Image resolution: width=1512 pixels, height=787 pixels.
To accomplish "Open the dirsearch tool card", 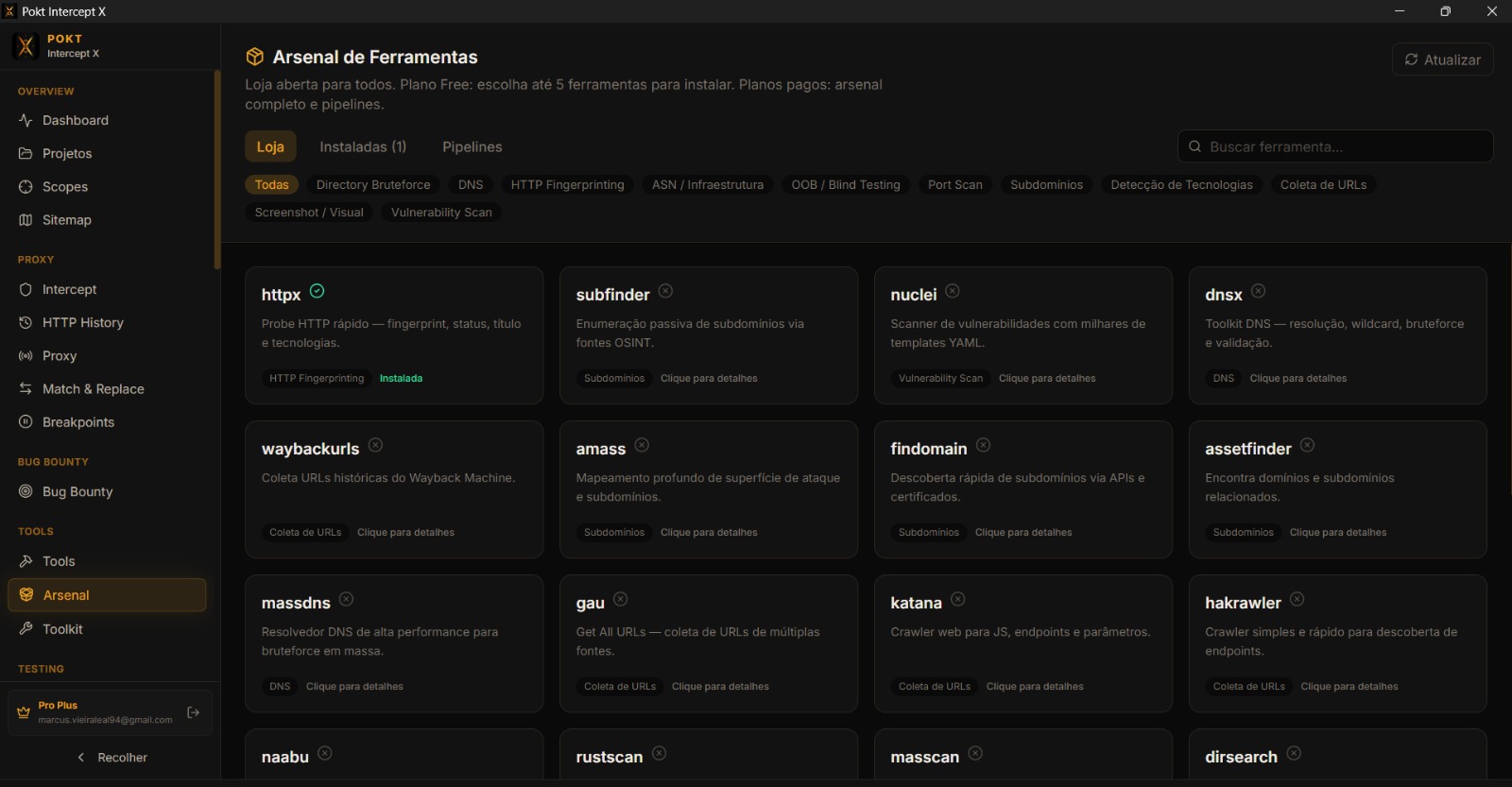I will coord(1338,755).
